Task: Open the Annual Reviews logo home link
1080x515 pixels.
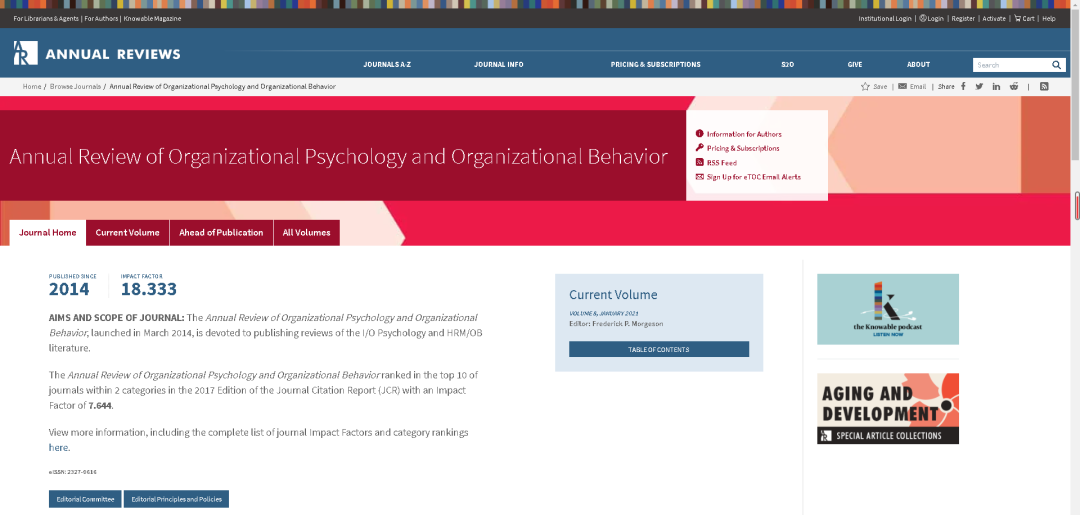Action: point(97,54)
